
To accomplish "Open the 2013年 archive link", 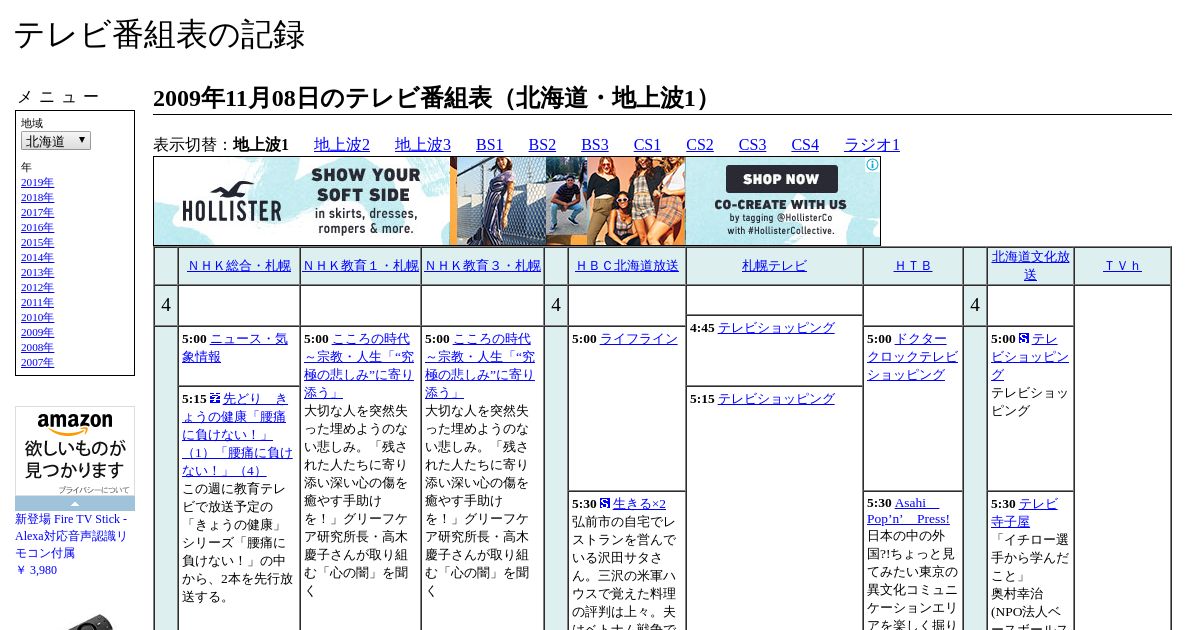I will pyautogui.click(x=37, y=272).
